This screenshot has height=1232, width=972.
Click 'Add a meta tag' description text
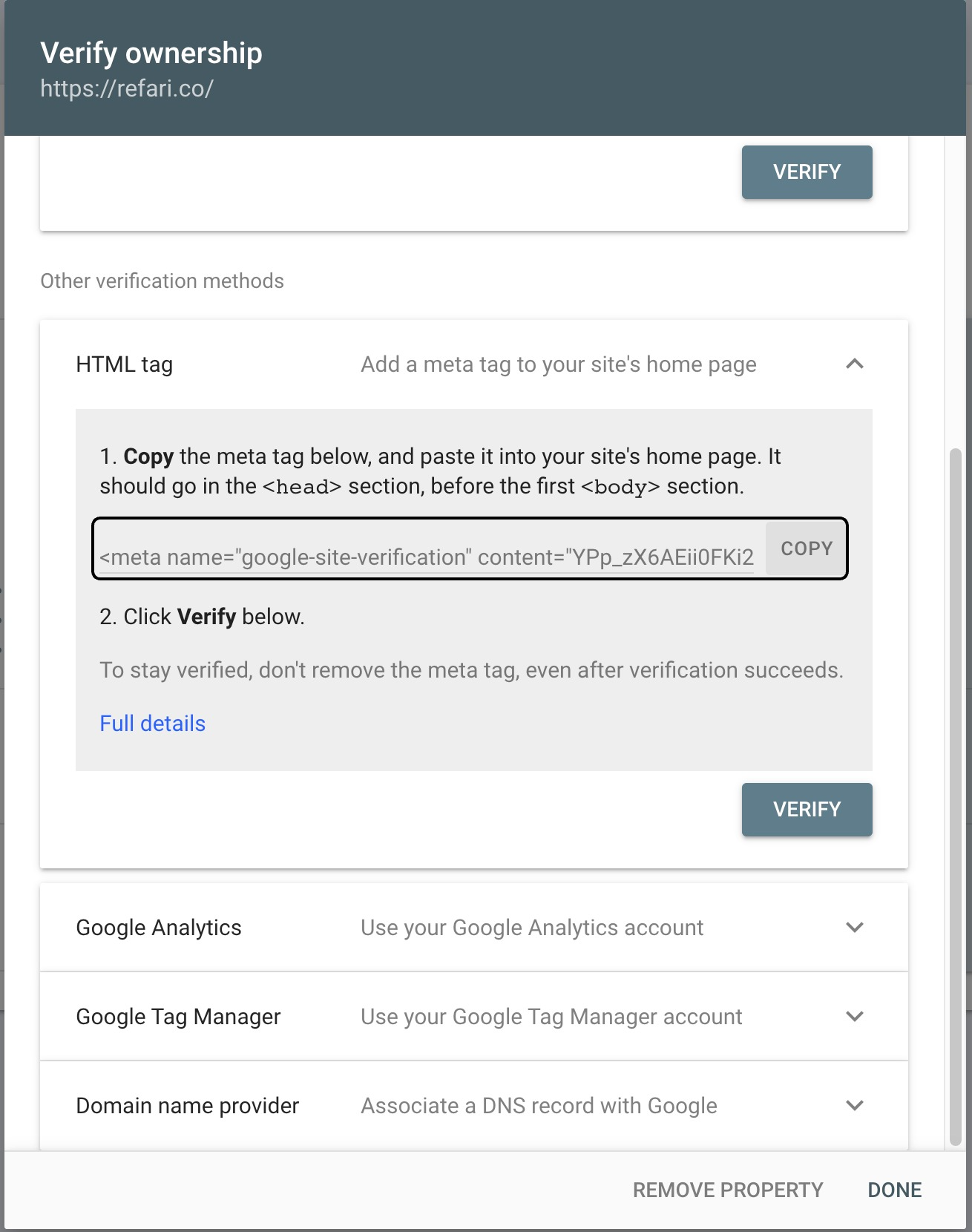(558, 364)
